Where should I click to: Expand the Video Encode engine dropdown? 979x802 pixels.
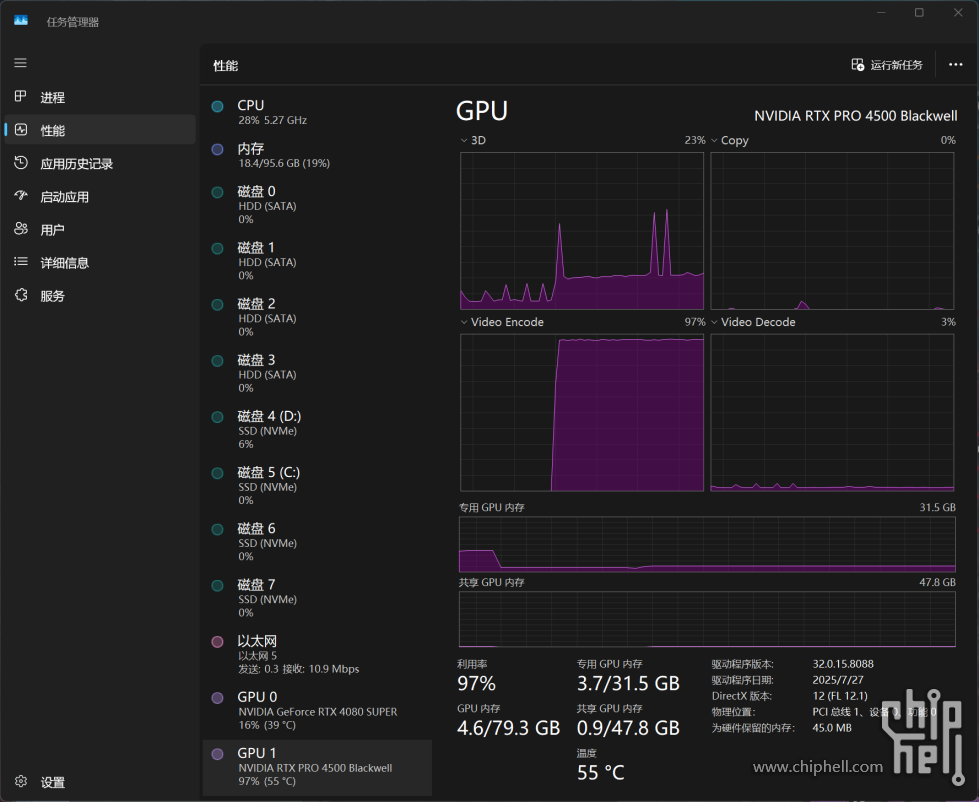click(x=464, y=322)
